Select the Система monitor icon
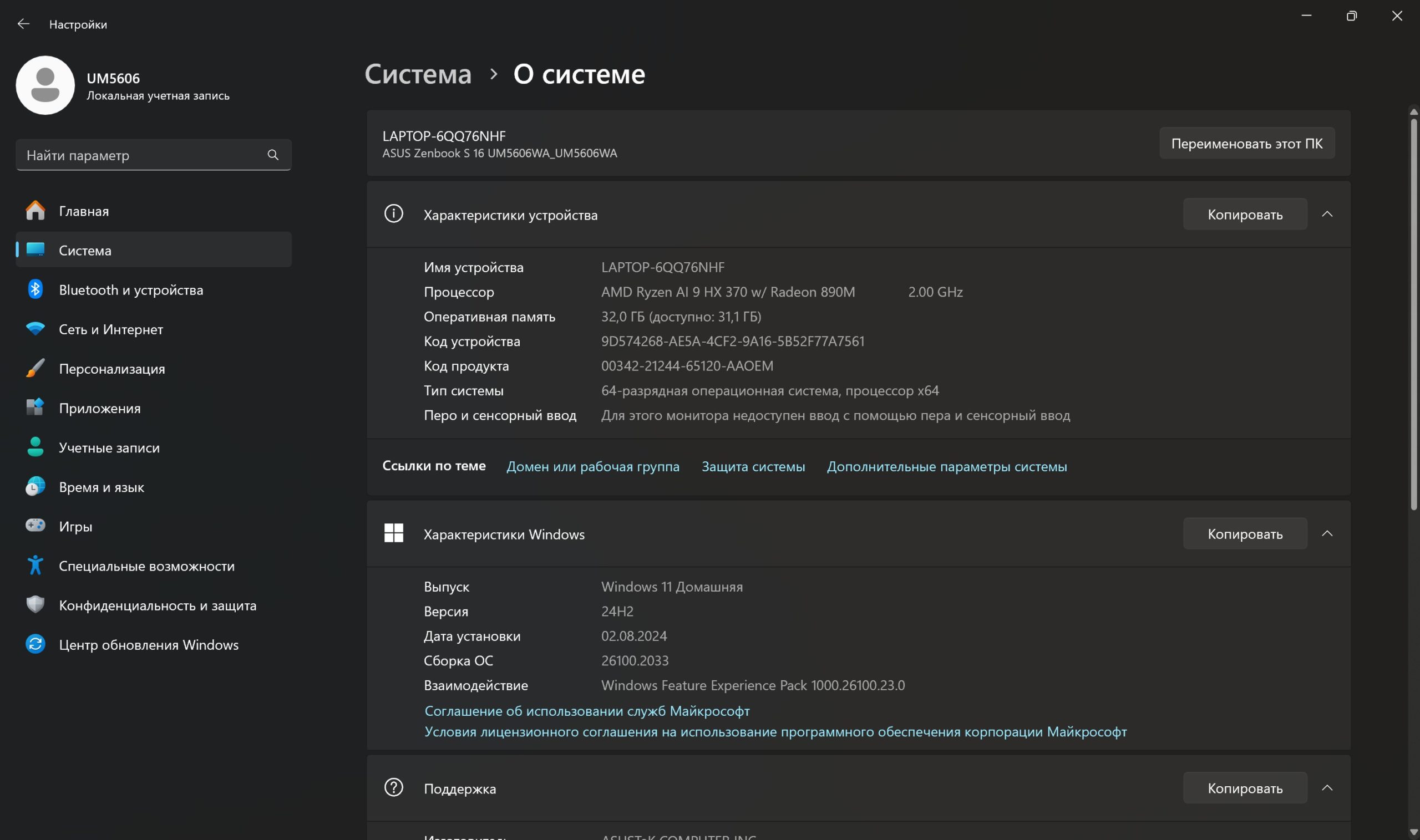The width and height of the screenshot is (1420, 840). click(35, 250)
